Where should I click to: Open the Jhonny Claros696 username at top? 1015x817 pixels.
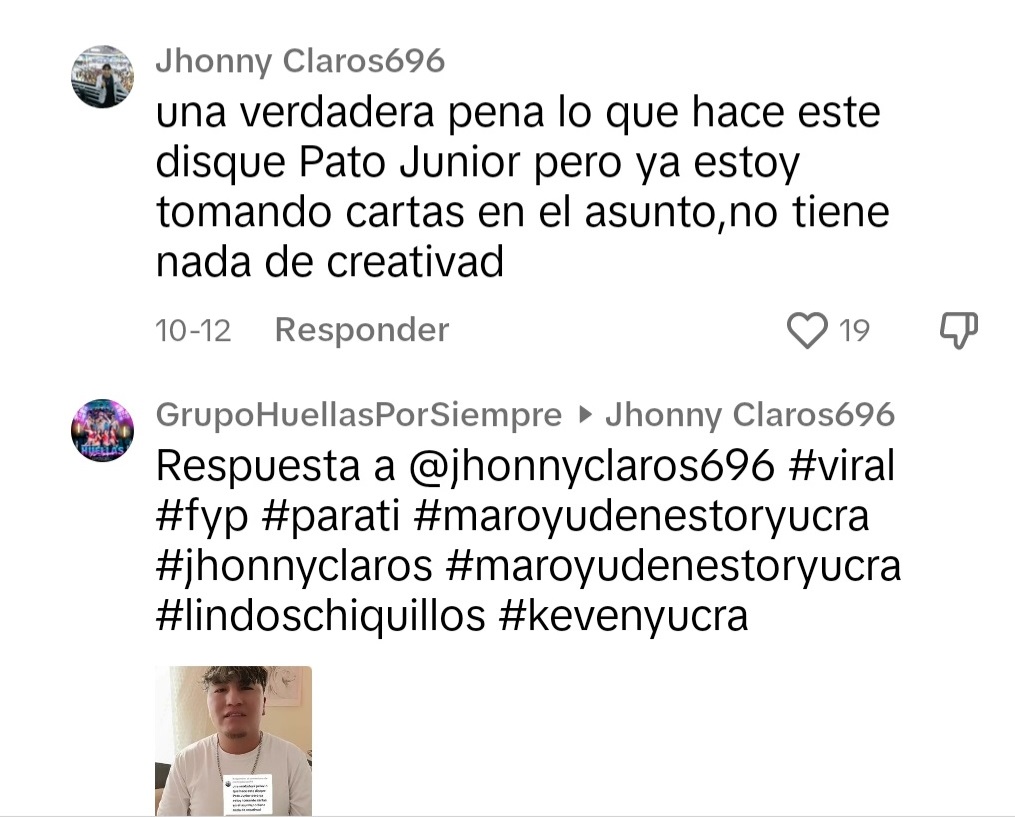[x=300, y=62]
